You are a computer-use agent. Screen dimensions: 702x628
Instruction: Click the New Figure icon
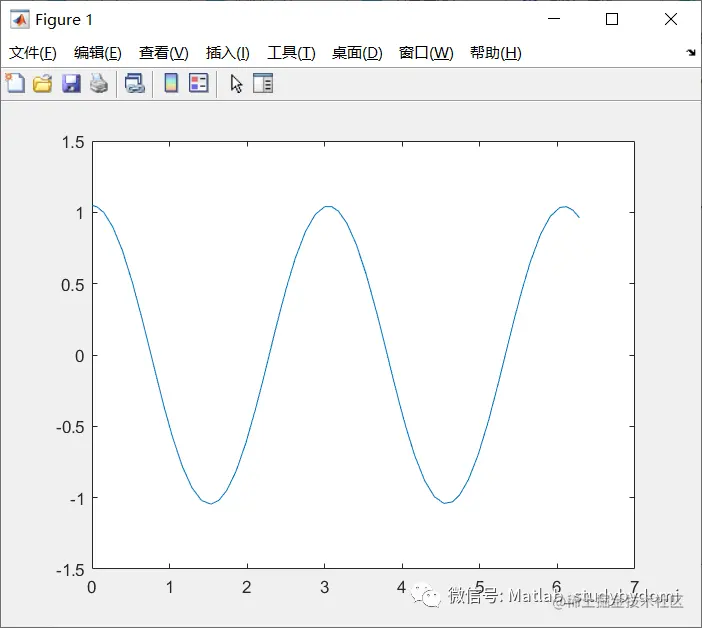(15, 83)
